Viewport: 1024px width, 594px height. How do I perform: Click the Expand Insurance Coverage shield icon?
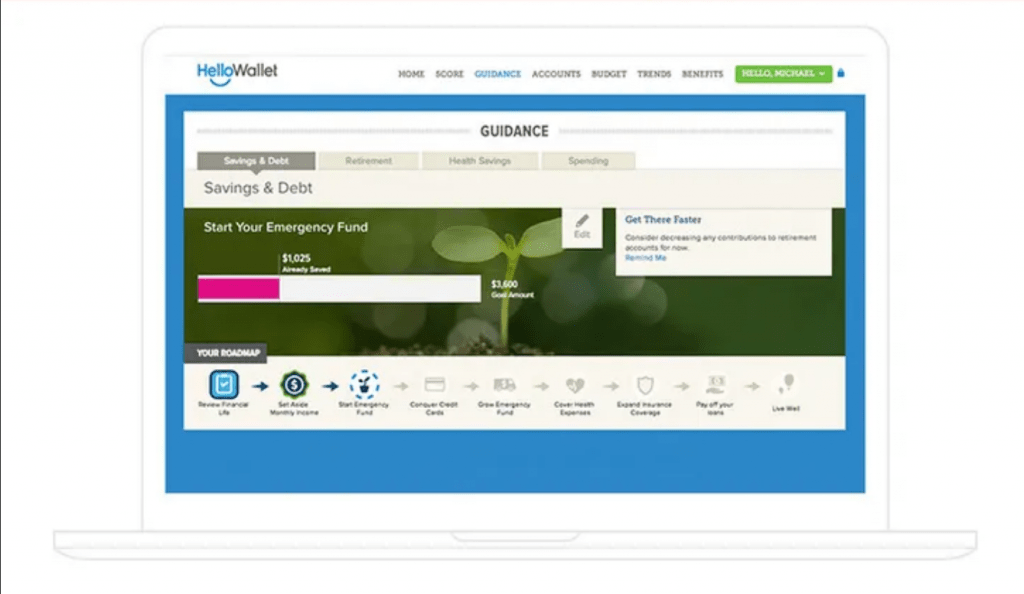point(645,384)
